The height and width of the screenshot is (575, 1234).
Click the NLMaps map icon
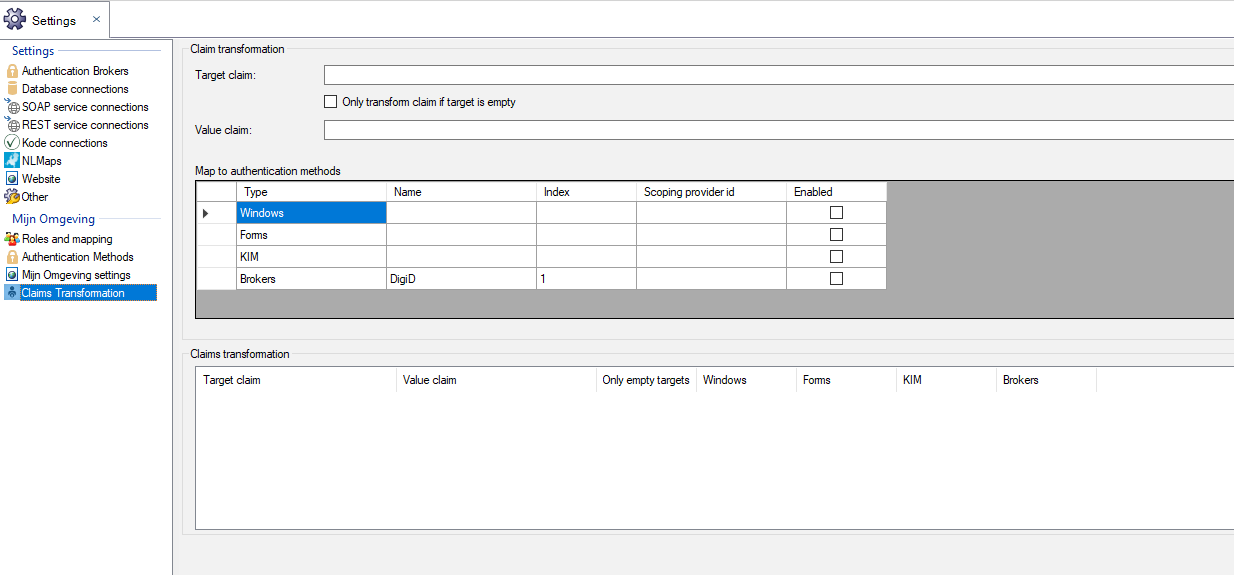pos(12,161)
